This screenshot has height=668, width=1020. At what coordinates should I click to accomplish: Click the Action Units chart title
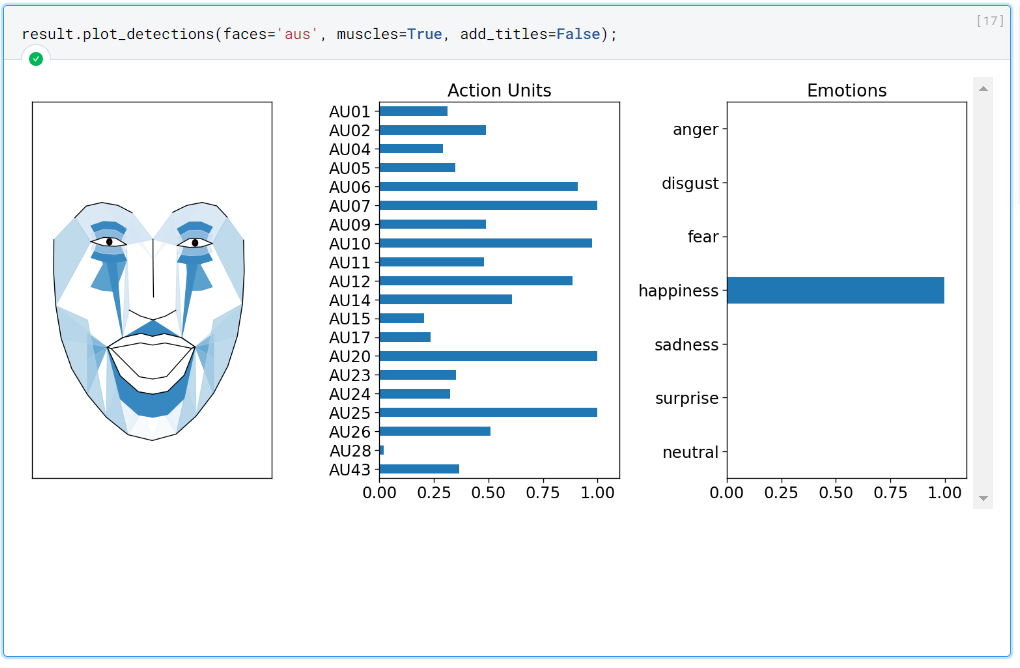[499, 90]
